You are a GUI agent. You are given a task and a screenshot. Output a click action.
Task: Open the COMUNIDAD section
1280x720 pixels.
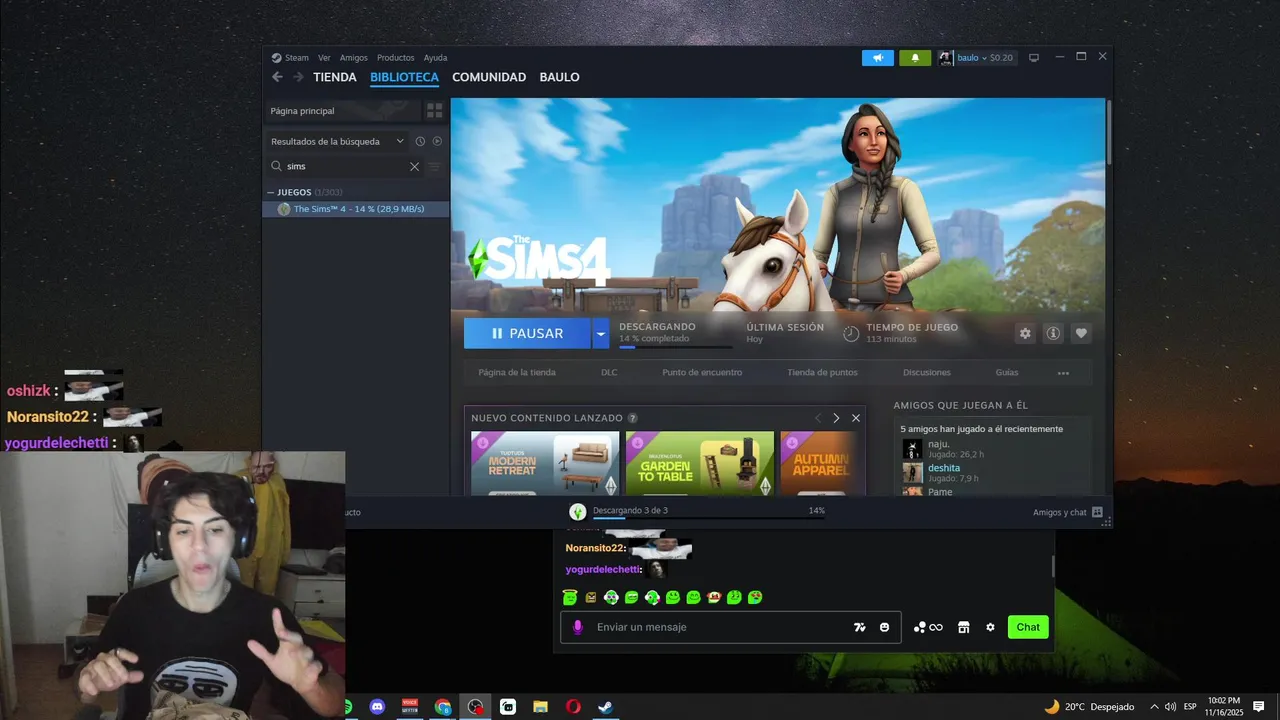coord(489,77)
